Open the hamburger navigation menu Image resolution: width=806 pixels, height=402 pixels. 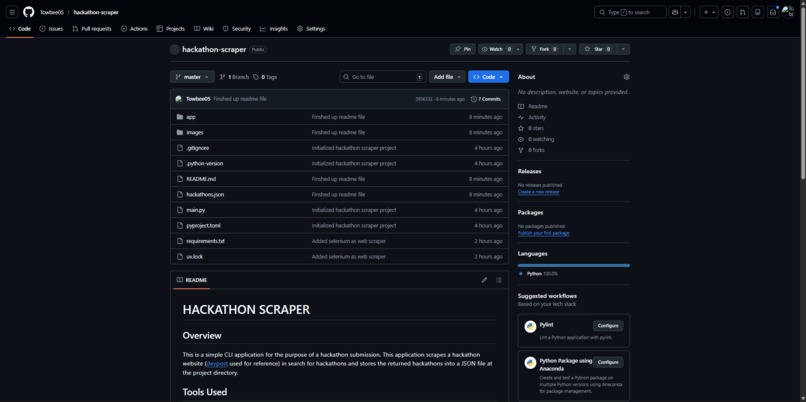point(12,12)
